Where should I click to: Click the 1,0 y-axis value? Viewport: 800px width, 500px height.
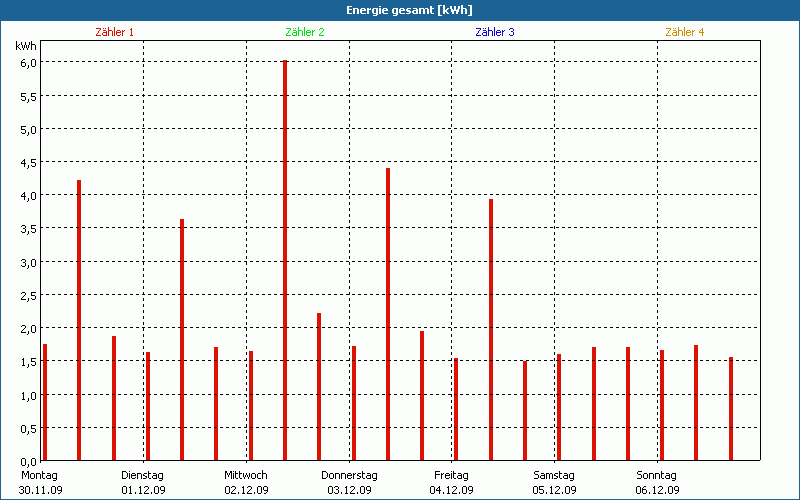point(28,396)
